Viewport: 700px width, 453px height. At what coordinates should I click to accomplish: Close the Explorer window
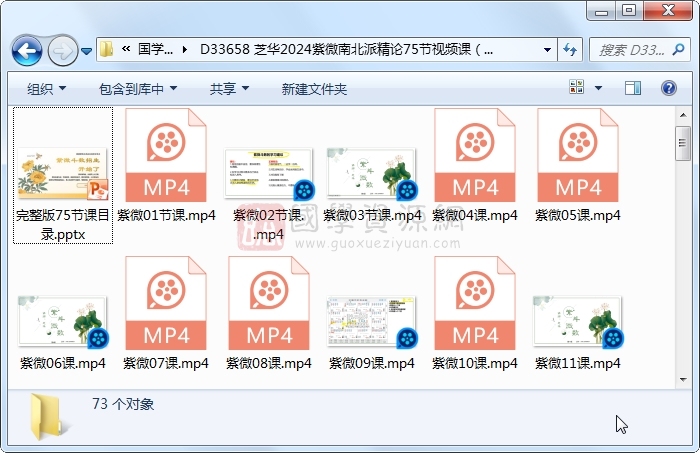(x=668, y=11)
